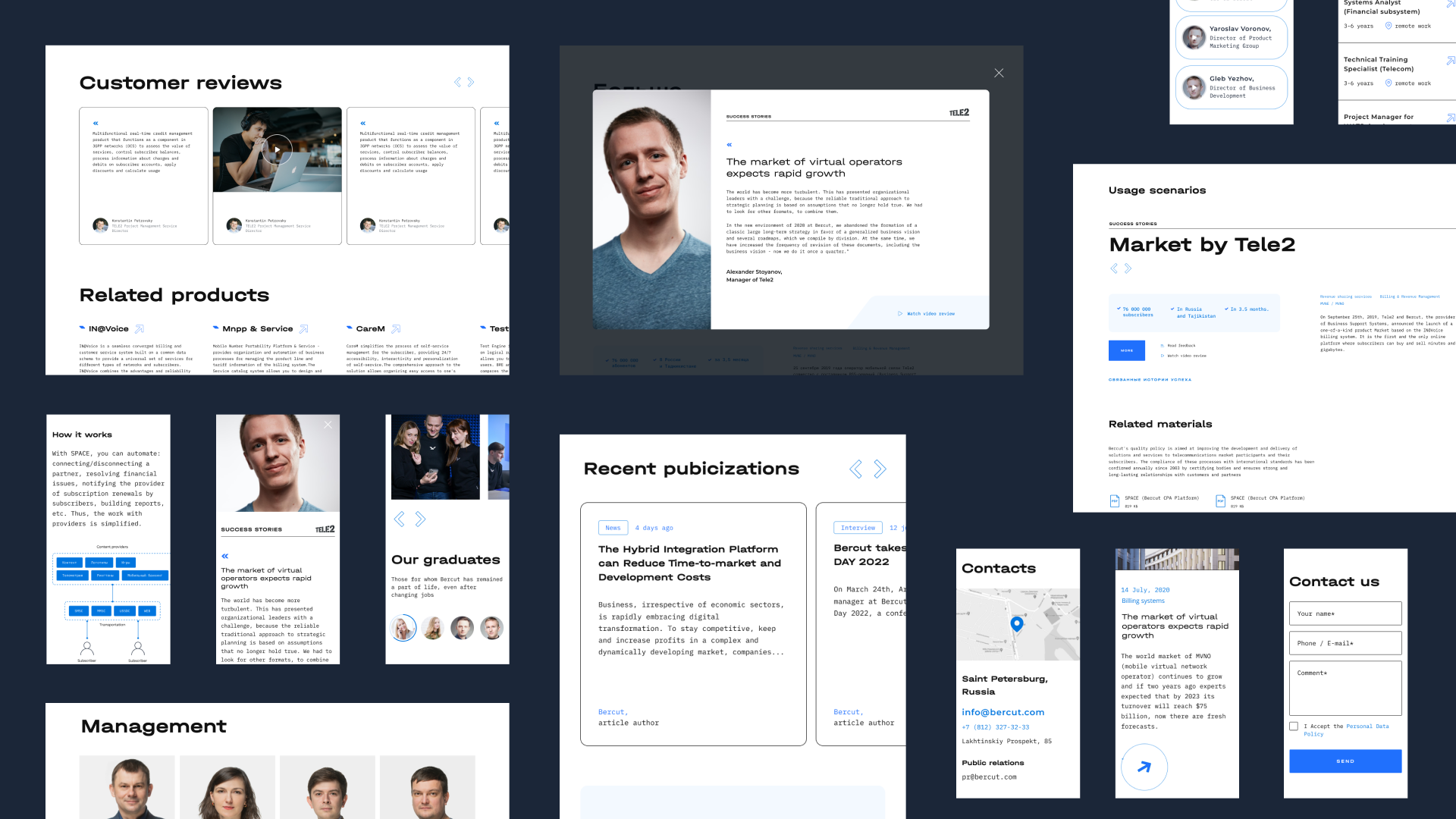The image size is (1456, 819).
Task: Click the Your name input field
Action: (1345, 613)
